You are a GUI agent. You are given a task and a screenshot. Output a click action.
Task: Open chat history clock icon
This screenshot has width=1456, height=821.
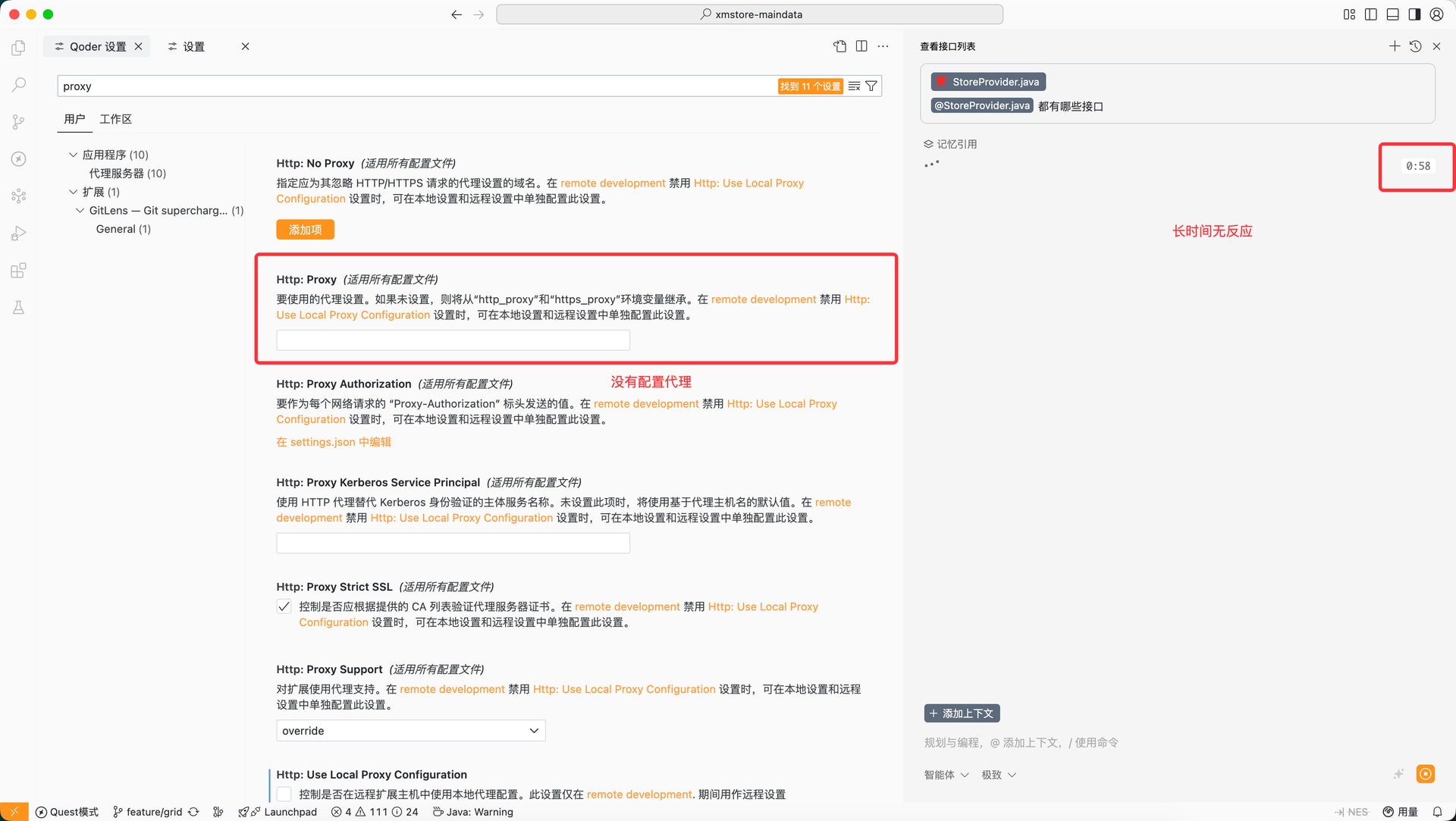coord(1415,46)
